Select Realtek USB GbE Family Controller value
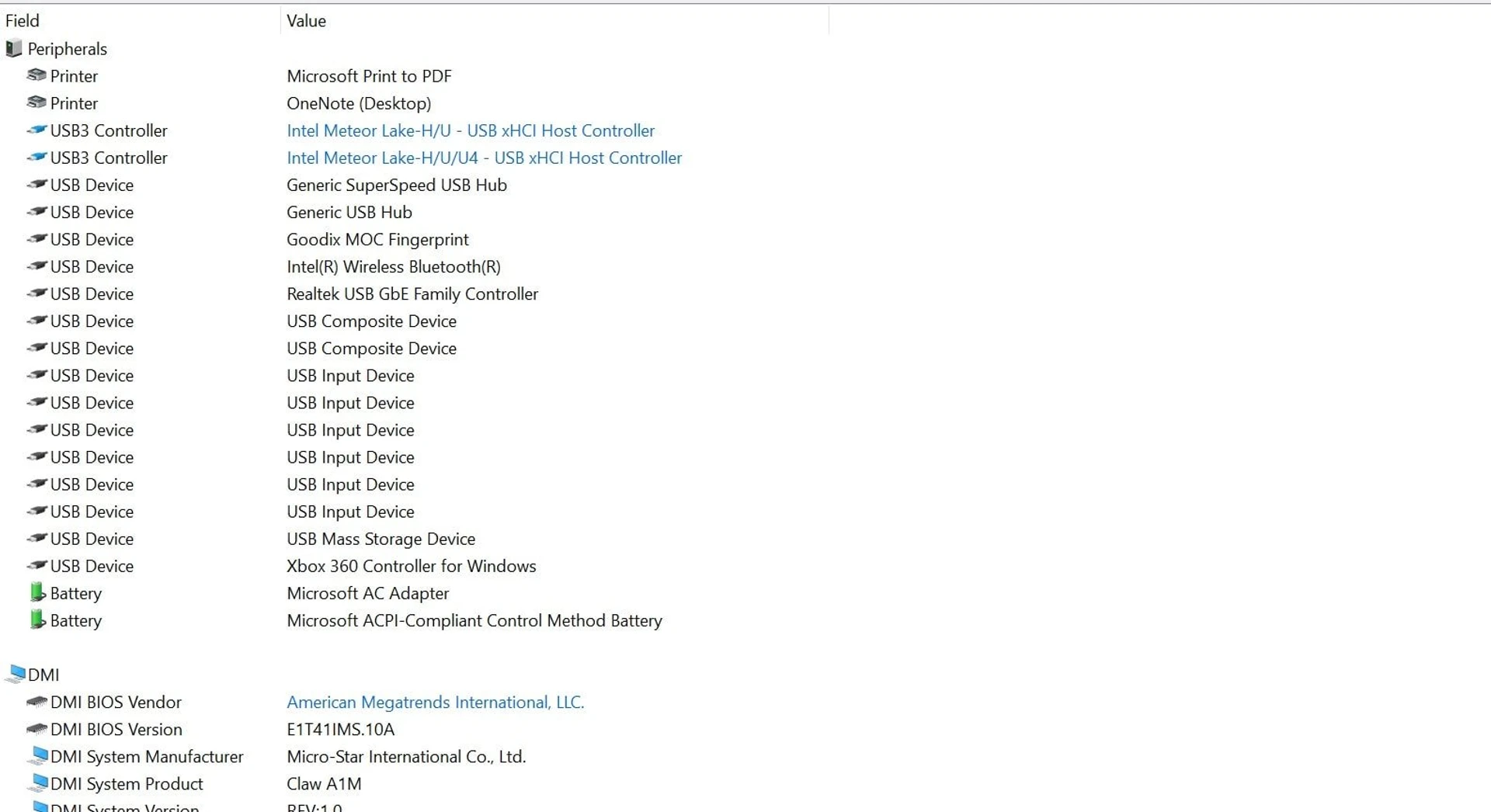The width and height of the screenshot is (1491, 812). pos(412,293)
